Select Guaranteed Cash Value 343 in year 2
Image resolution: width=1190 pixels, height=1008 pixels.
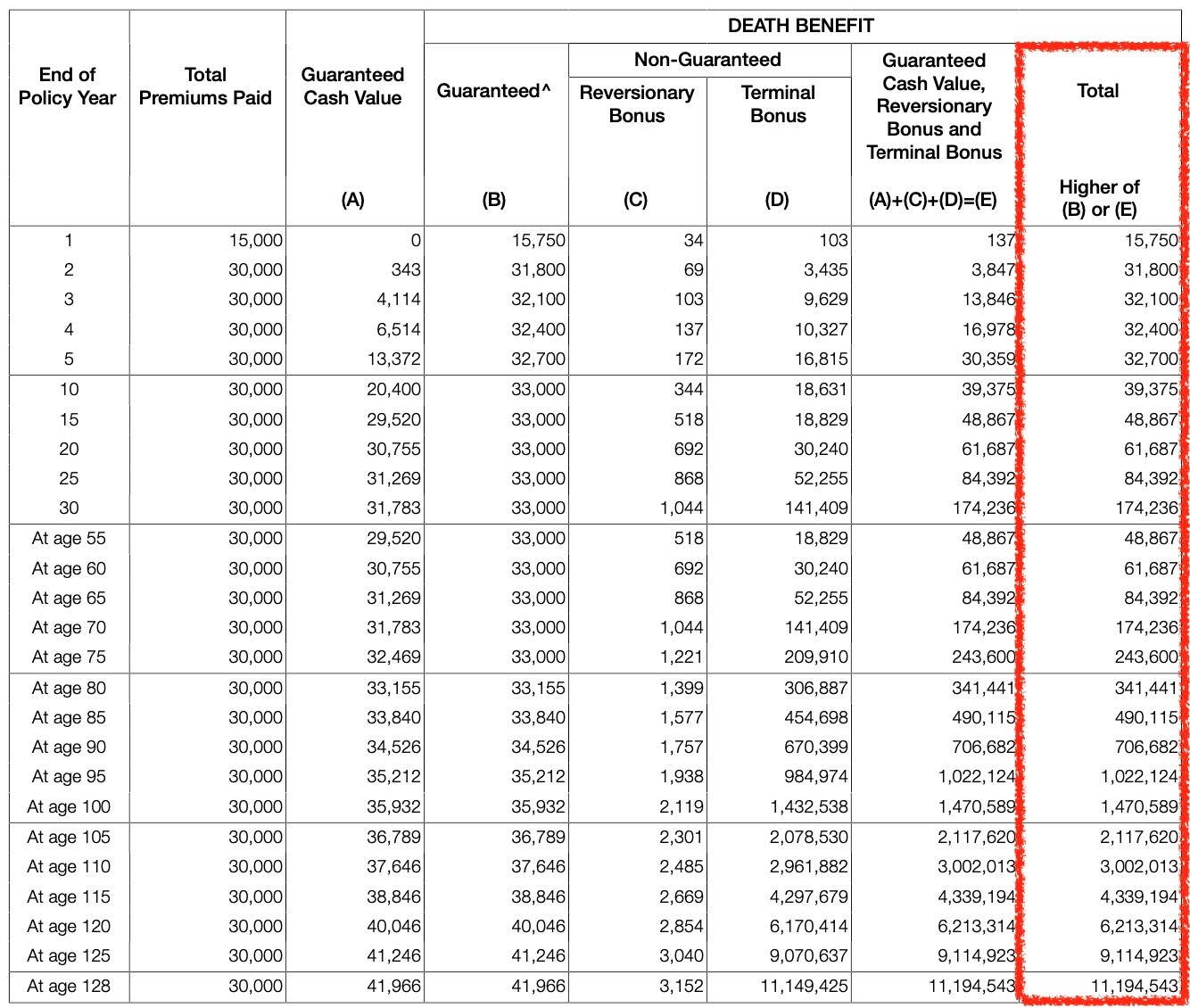[x=406, y=269]
